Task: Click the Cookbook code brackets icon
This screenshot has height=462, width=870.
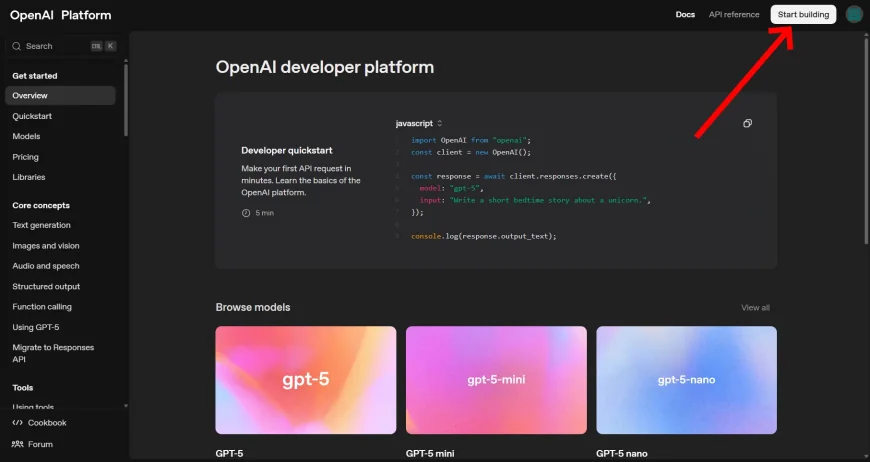Action: pyautogui.click(x=17, y=423)
